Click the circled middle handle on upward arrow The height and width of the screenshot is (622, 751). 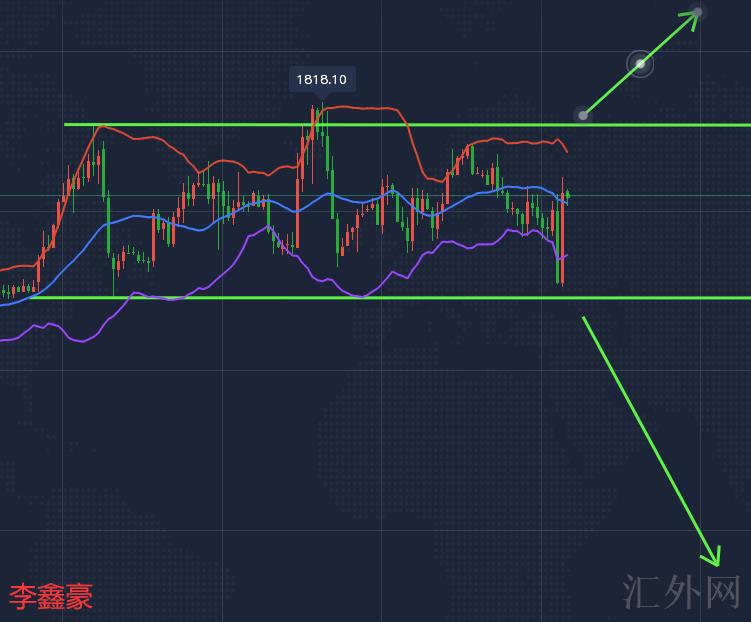click(x=640, y=65)
